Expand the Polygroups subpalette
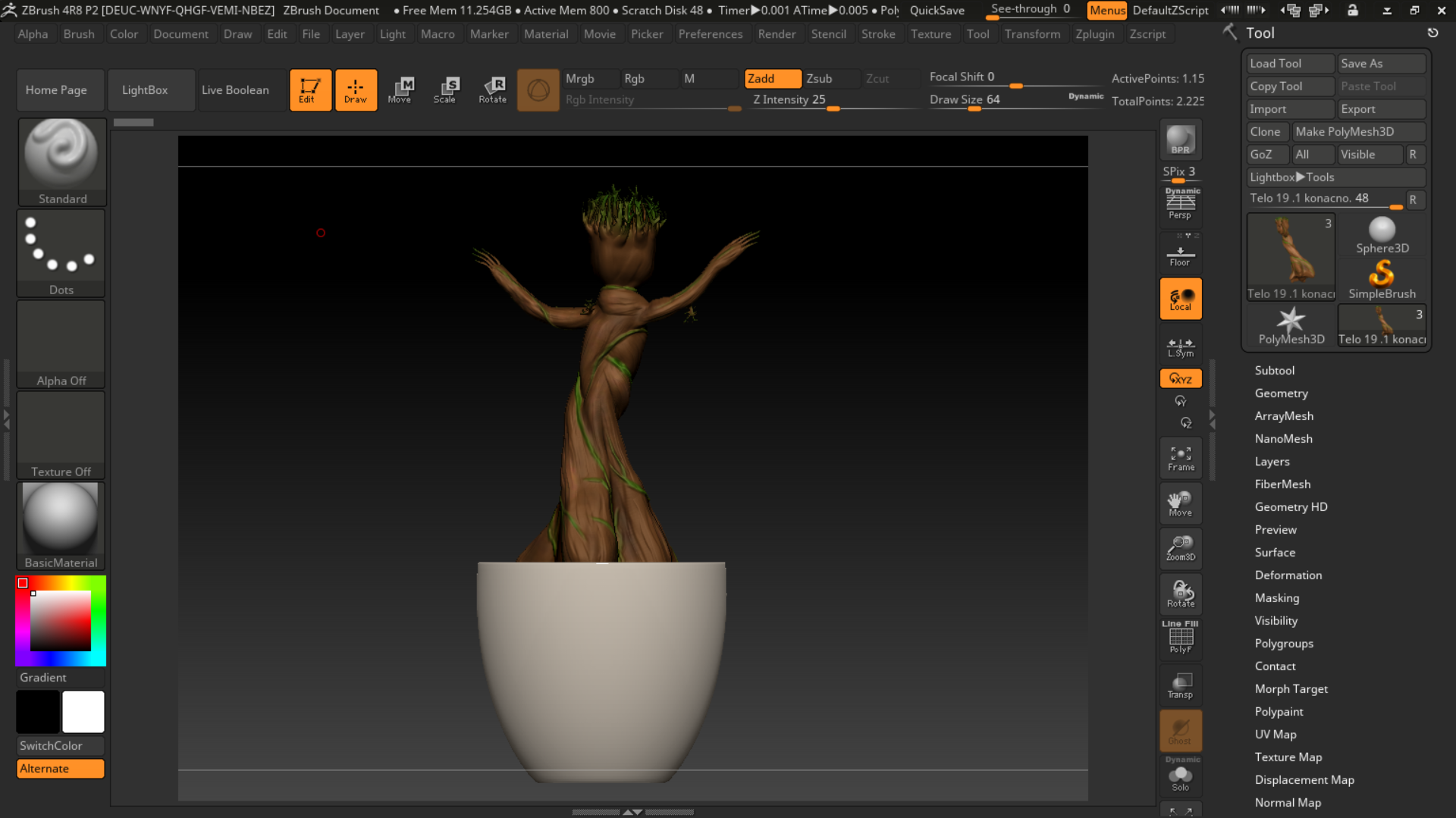 [1283, 644]
